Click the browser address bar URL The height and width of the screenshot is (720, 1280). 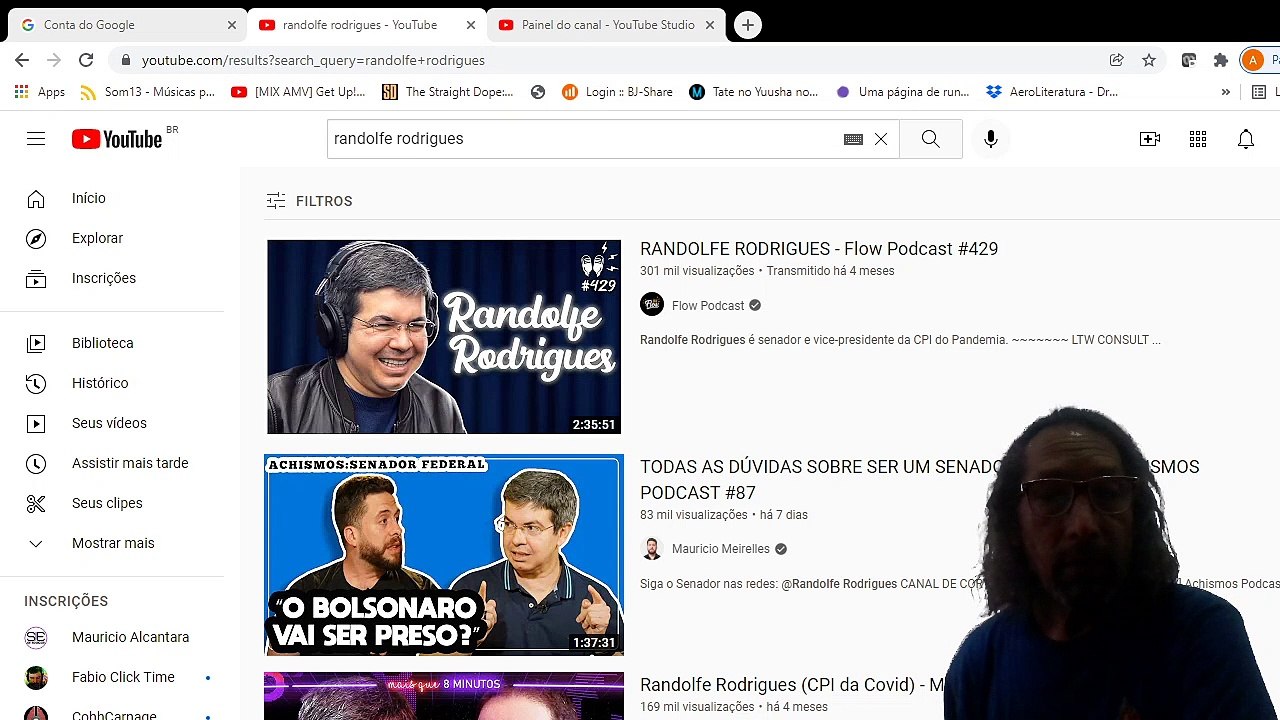point(313,60)
